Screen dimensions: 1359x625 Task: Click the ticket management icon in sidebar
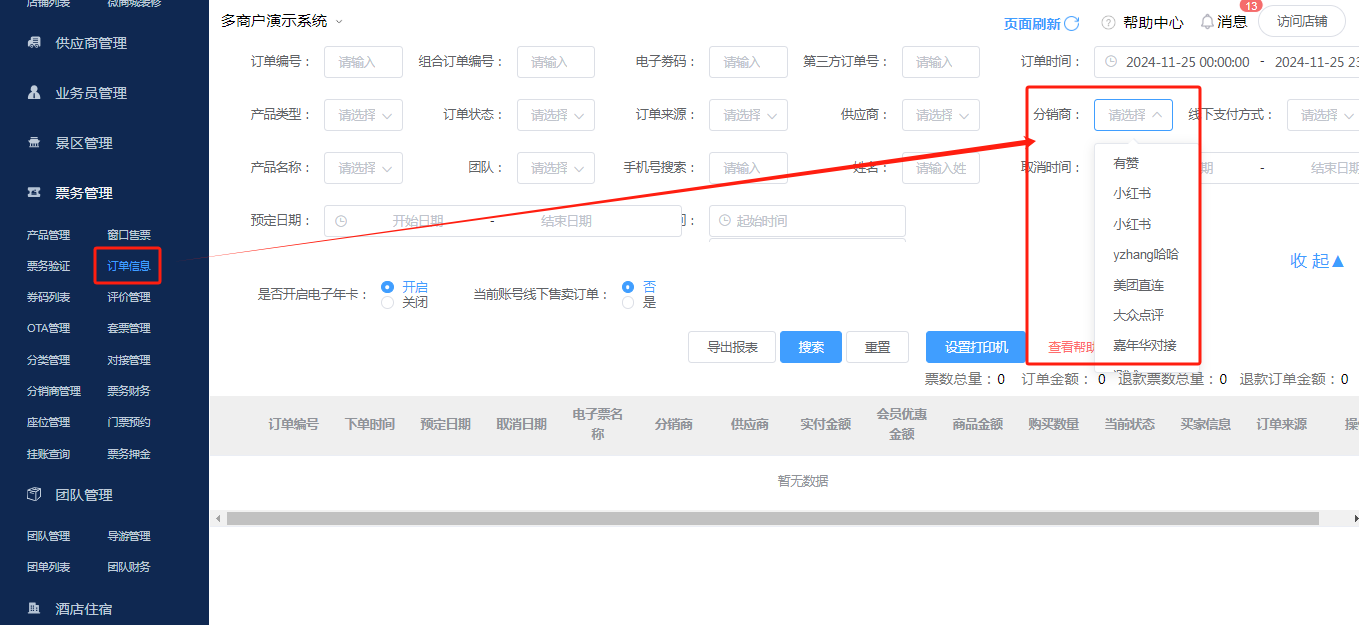pyautogui.click(x=34, y=193)
